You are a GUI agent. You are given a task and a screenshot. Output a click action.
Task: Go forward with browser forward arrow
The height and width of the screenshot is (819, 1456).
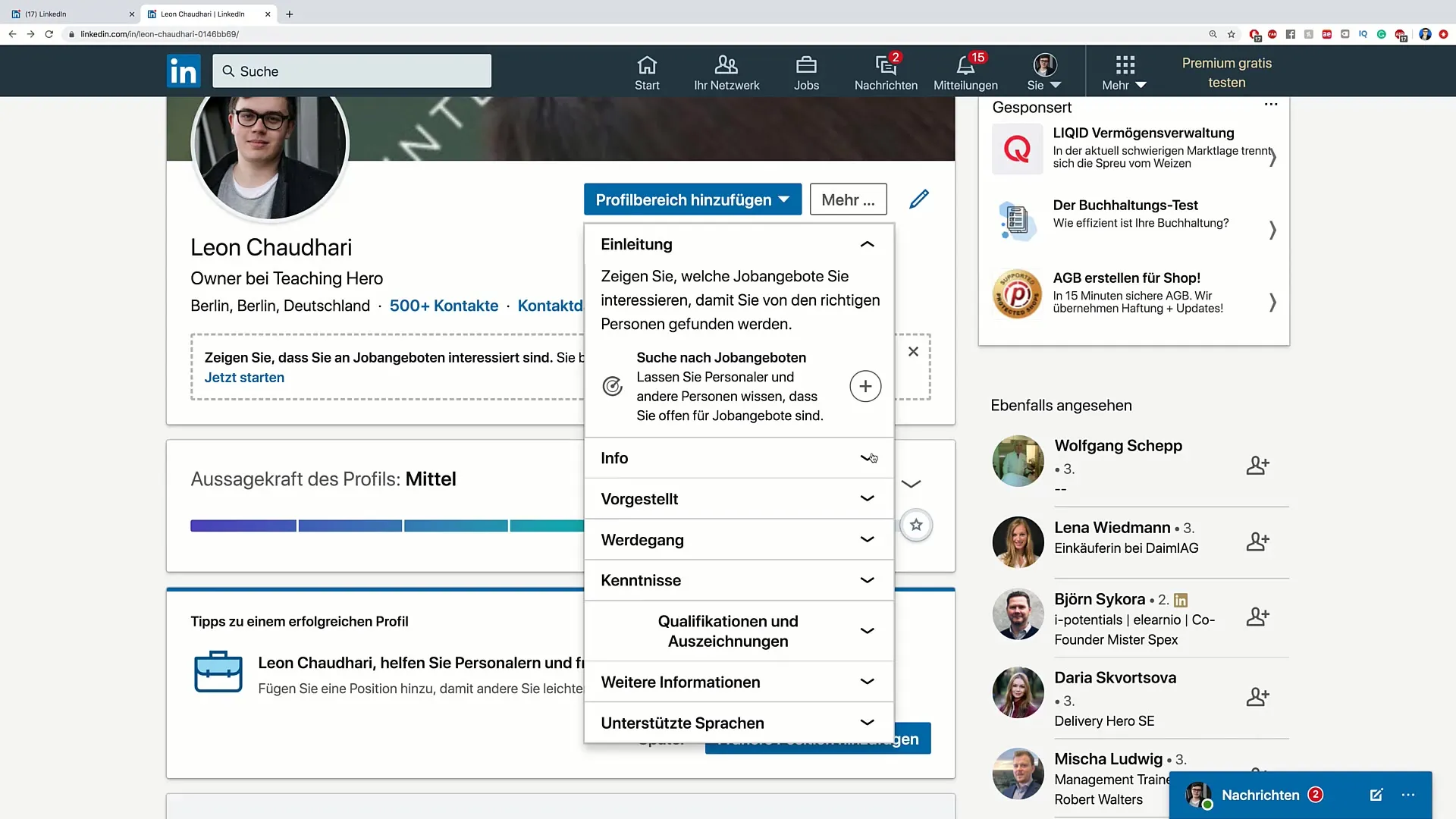[30, 34]
